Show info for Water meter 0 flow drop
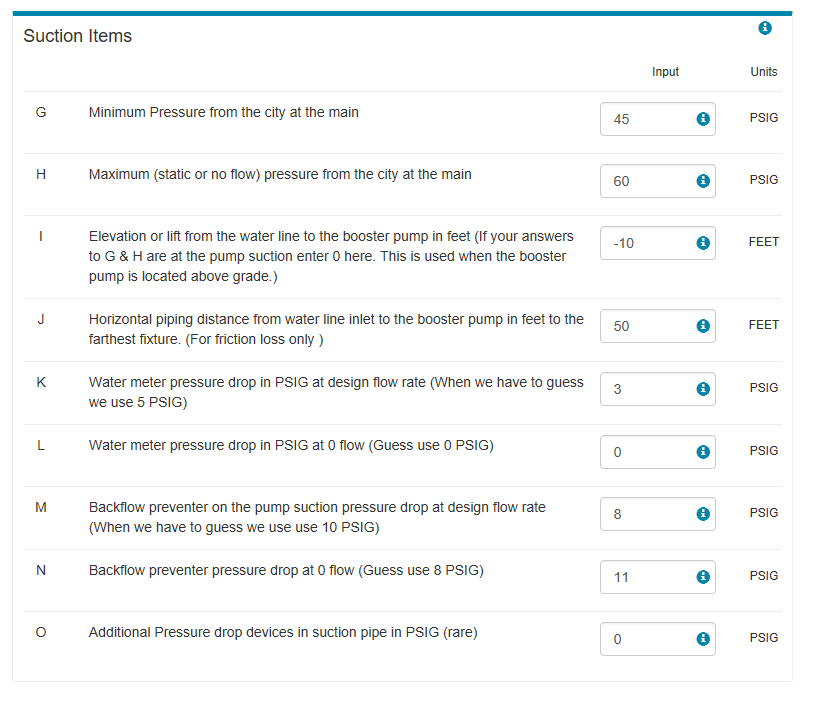This screenshot has width=820, height=702. (703, 451)
